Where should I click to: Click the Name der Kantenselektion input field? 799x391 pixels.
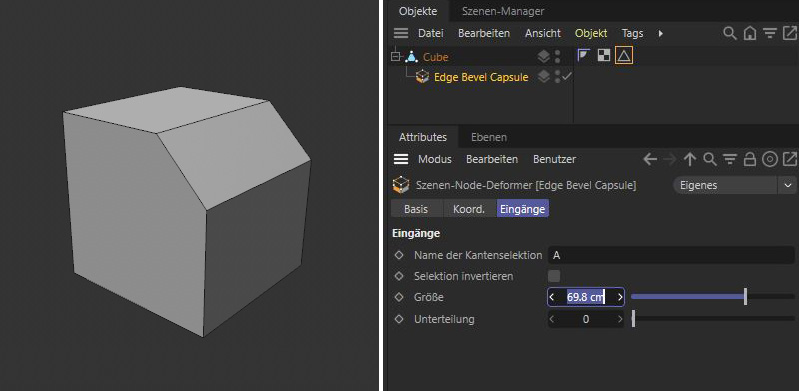pos(671,255)
